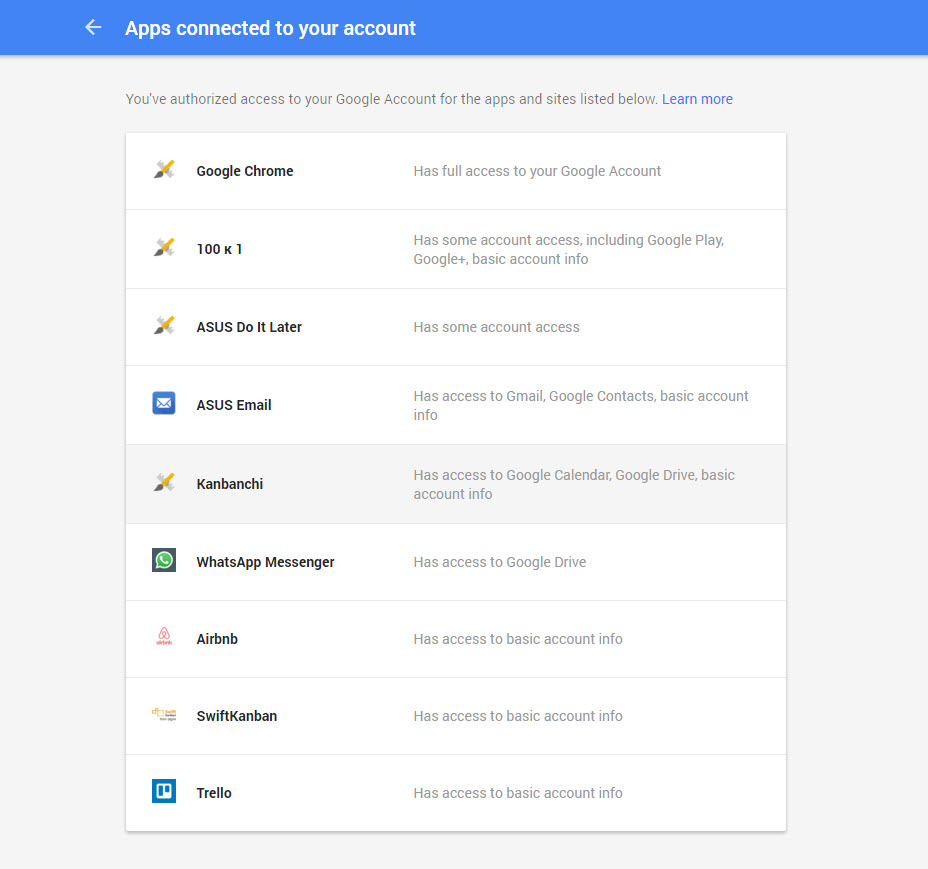The height and width of the screenshot is (869, 928).
Task: Click 'Has some account access' for ASUS Do It Later
Action: [x=496, y=327]
